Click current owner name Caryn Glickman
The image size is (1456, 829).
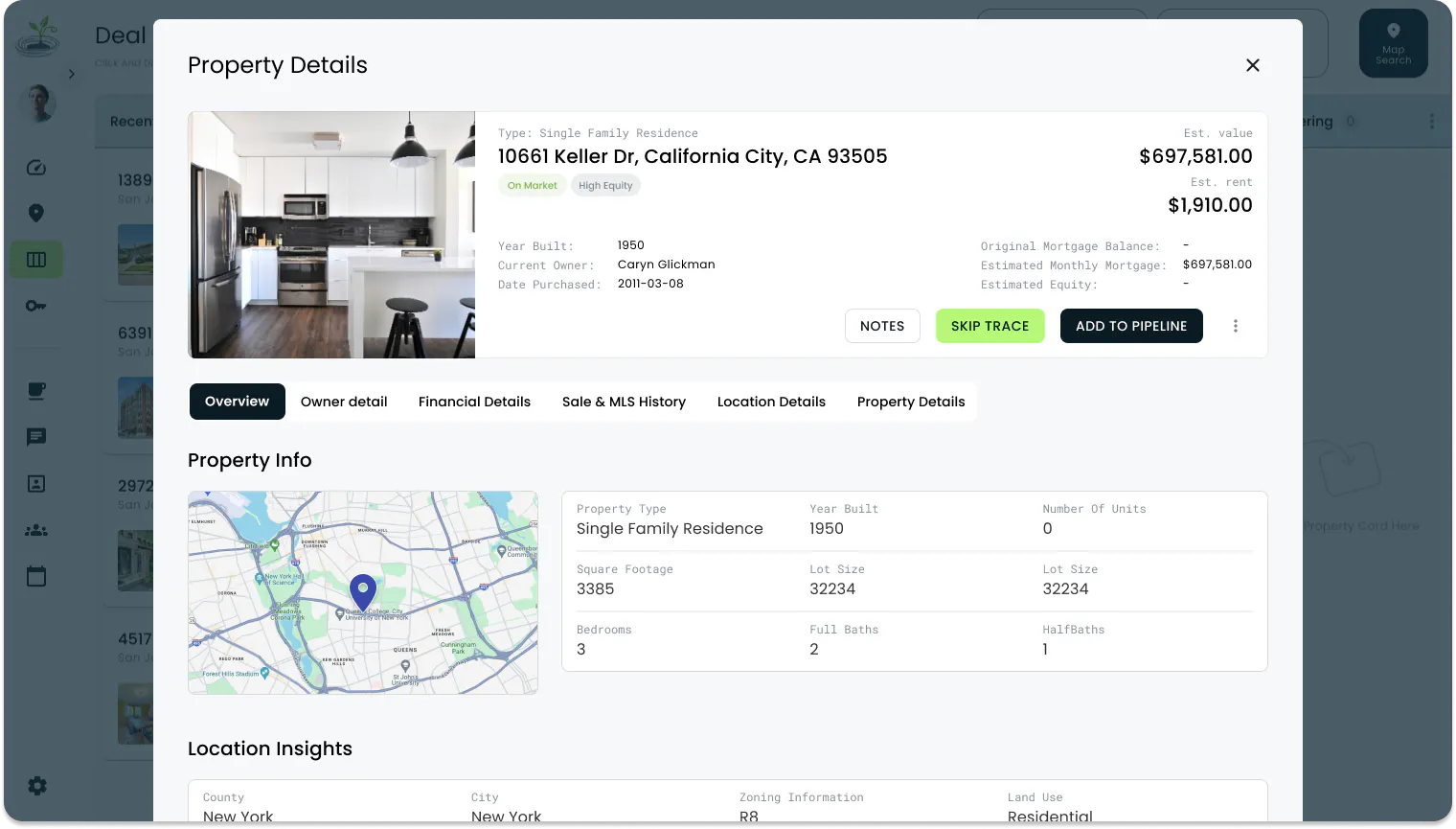tap(667, 265)
